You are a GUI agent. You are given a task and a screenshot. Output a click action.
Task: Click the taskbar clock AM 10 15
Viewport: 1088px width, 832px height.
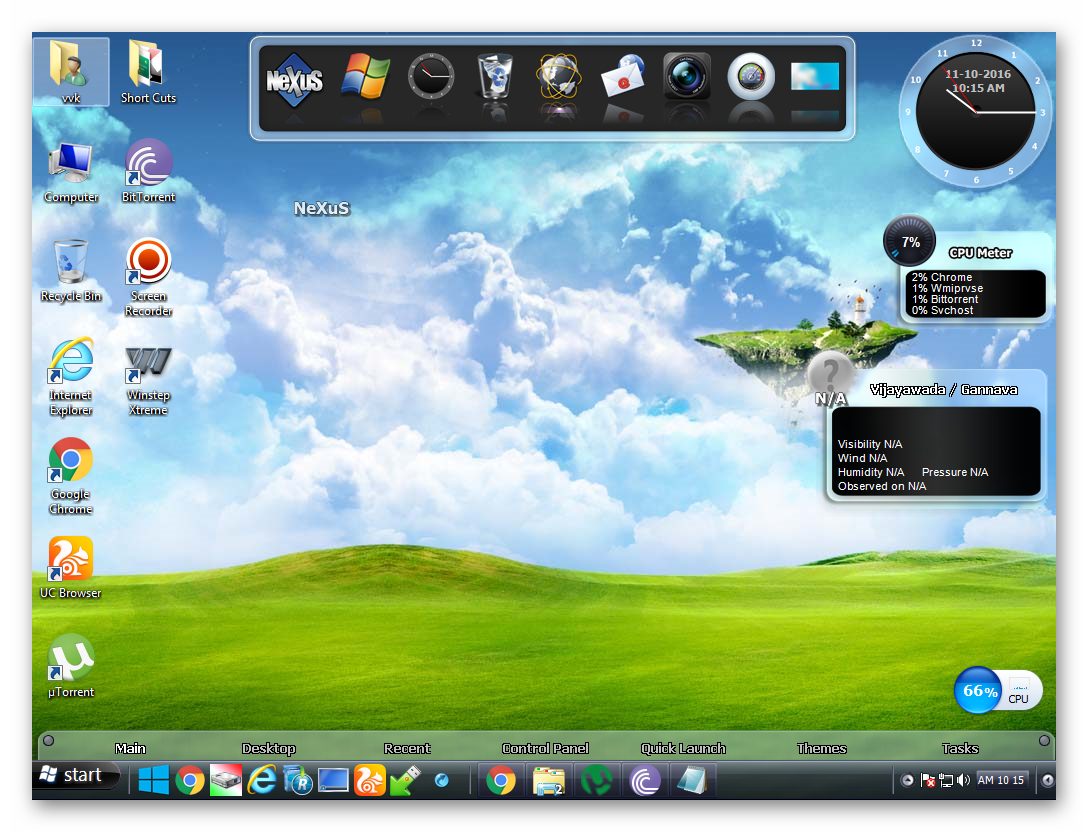[x=1001, y=781]
